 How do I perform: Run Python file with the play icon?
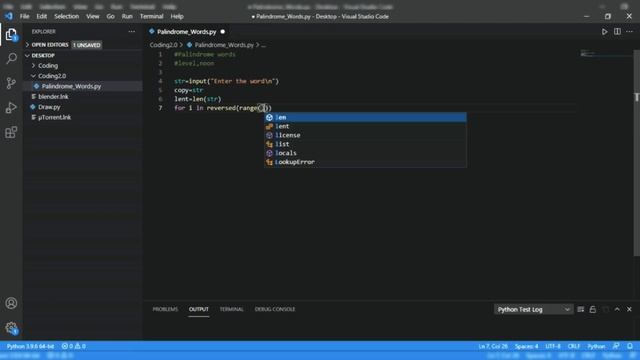pyautogui.click(x=604, y=31)
